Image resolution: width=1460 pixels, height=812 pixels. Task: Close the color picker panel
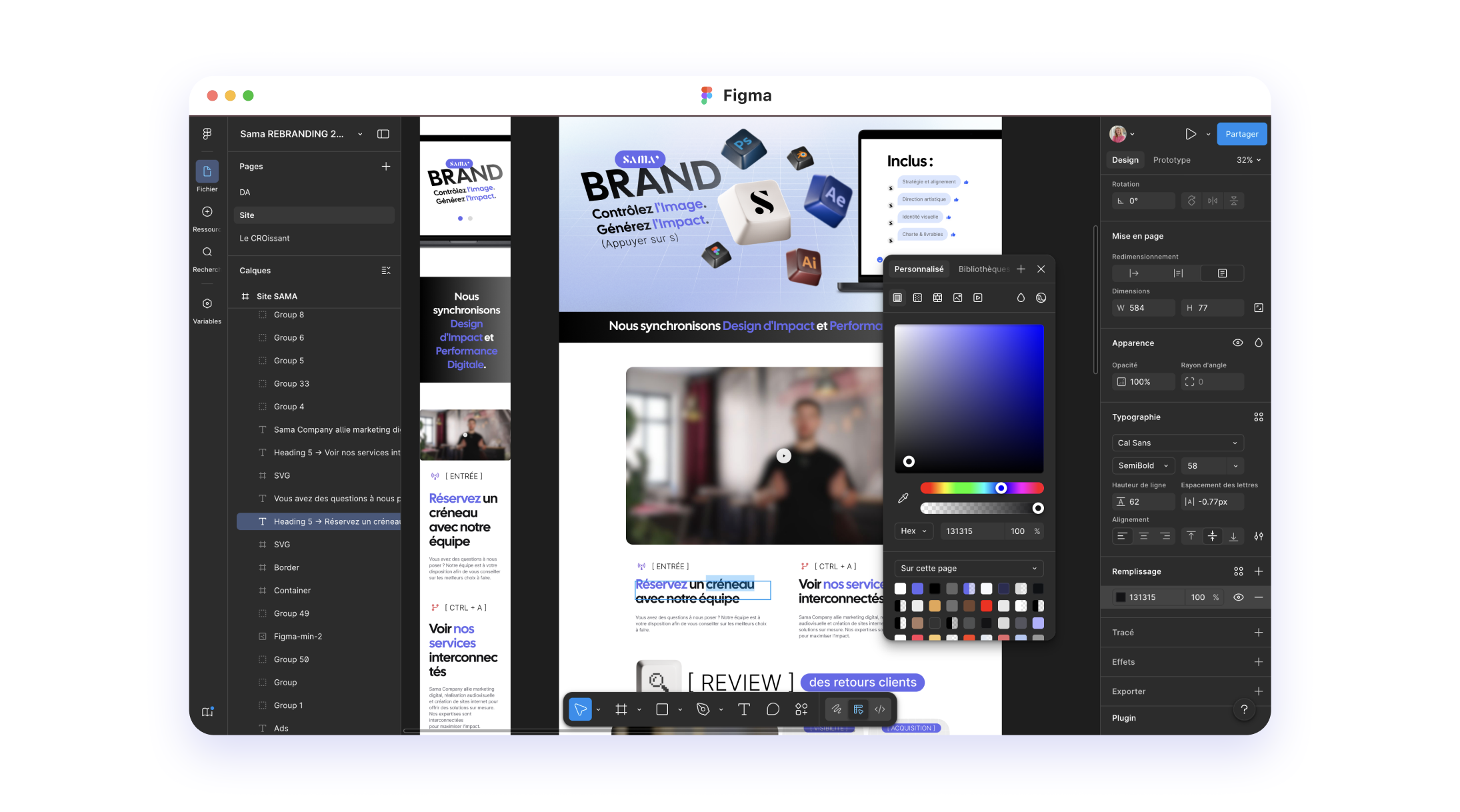pyautogui.click(x=1041, y=269)
